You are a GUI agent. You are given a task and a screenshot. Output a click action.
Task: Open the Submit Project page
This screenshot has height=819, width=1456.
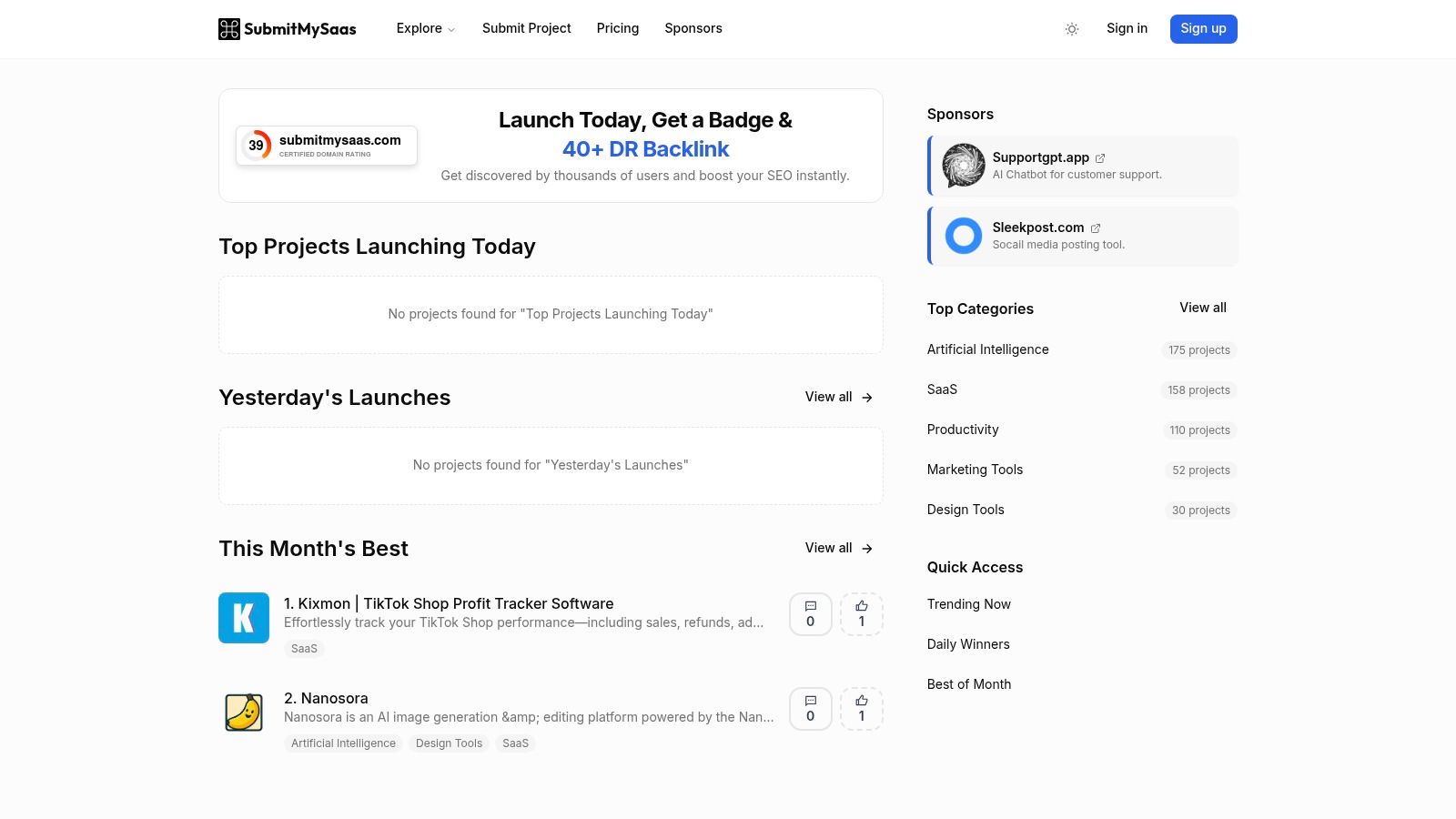526,28
